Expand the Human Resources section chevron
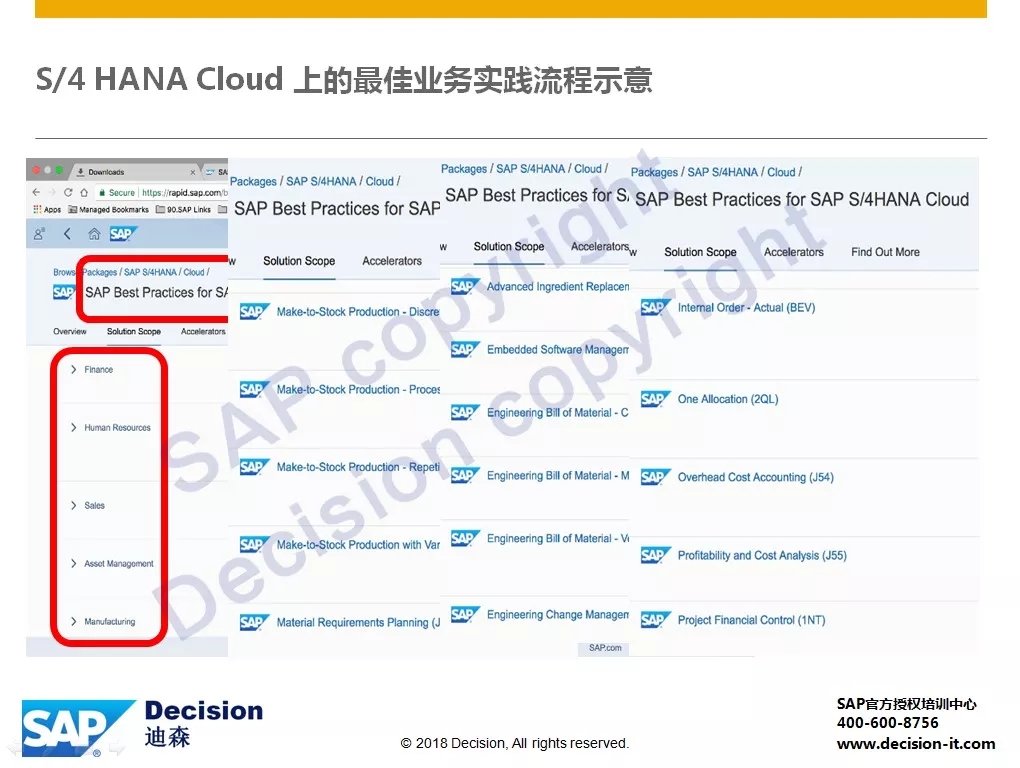This screenshot has width=1020, height=768. (74, 427)
